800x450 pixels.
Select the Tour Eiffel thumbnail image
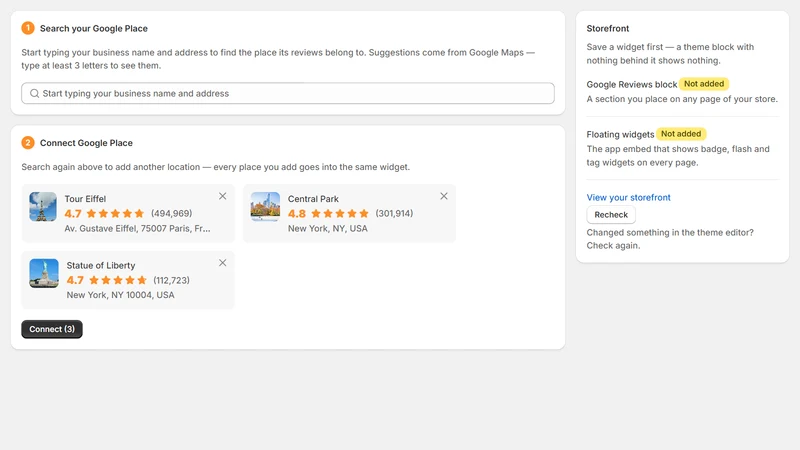click(x=43, y=207)
